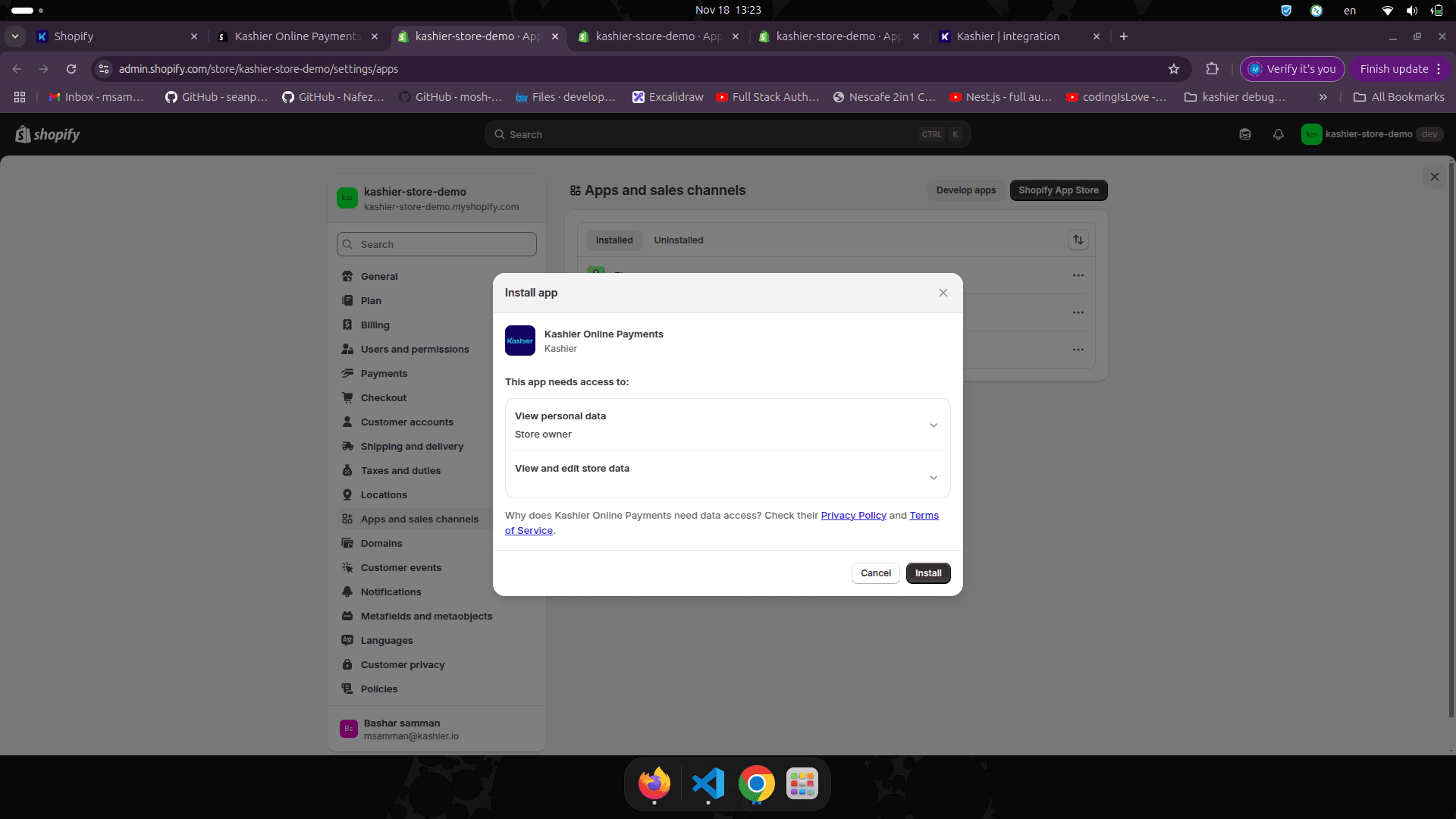Open the kashier debug bookmarks folder

1235,97
